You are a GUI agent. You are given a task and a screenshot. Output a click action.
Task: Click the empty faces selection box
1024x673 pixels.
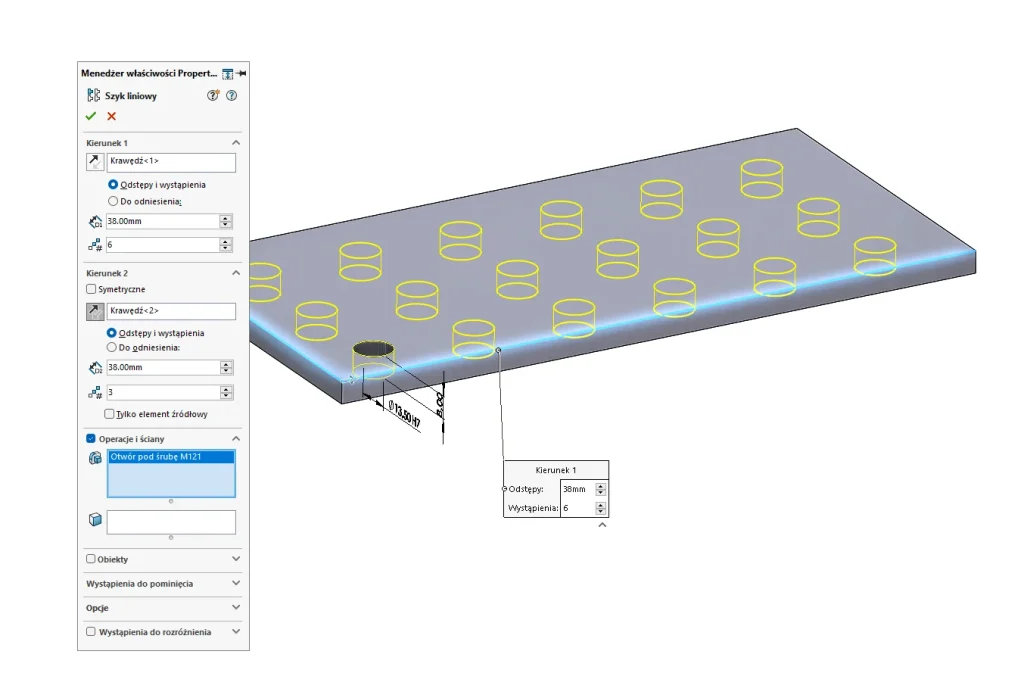pos(171,522)
